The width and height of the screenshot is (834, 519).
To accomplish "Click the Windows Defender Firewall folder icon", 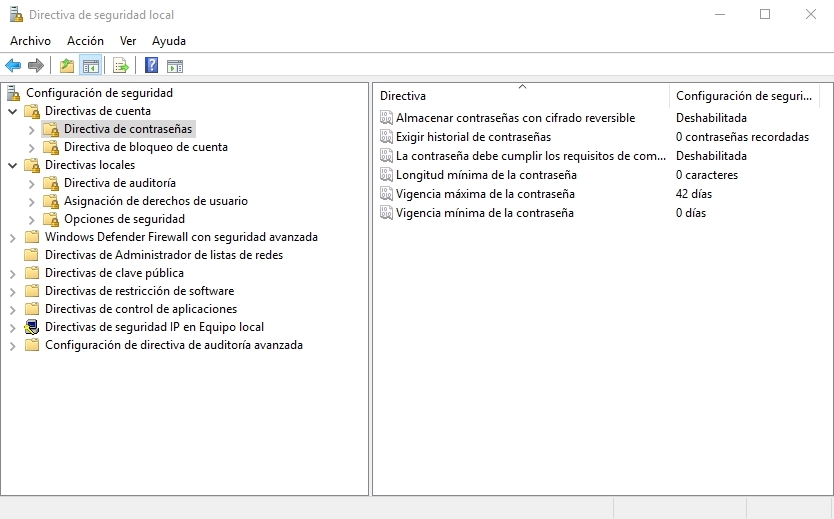I will point(32,237).
